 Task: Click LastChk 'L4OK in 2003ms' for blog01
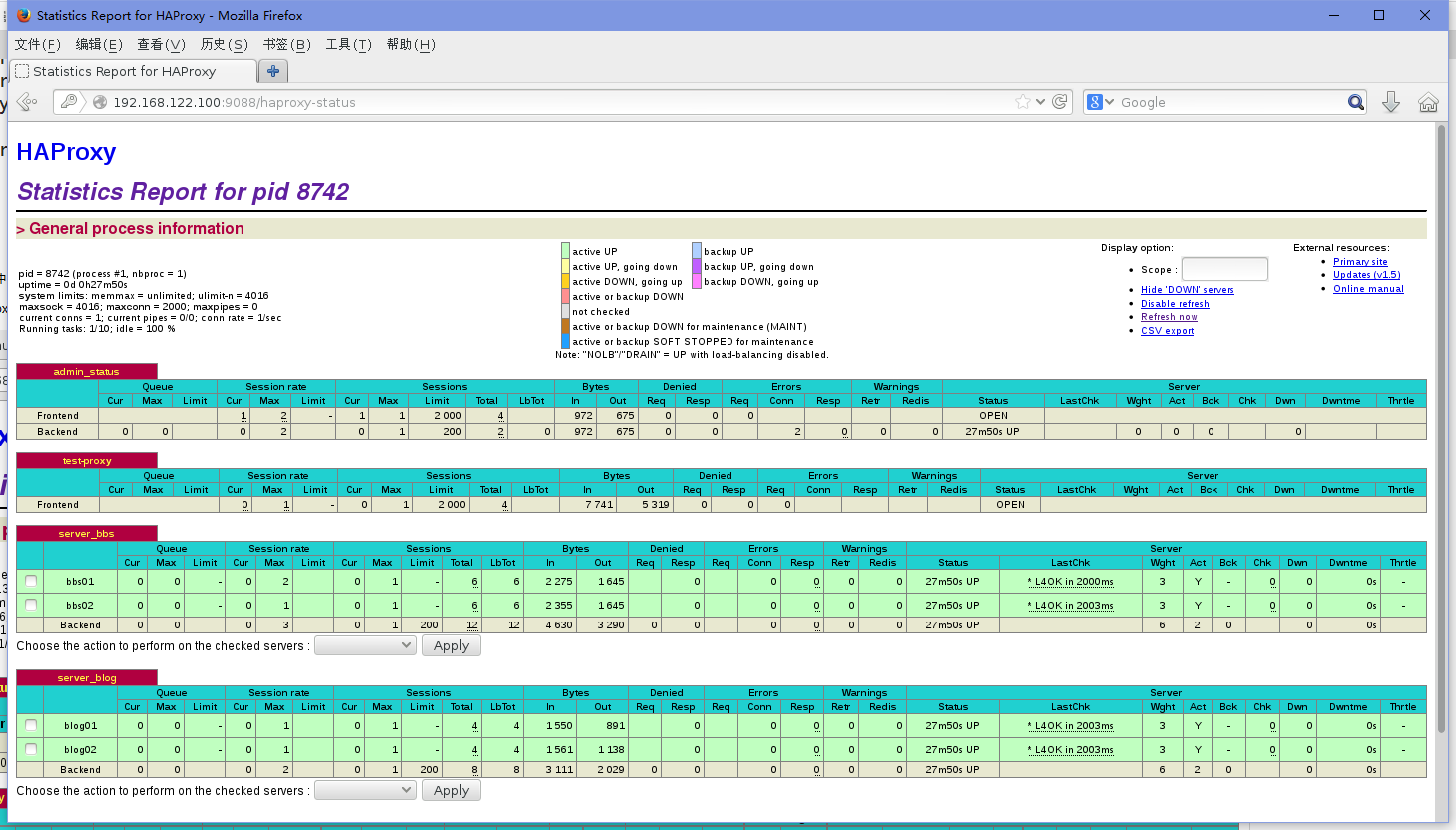[x=1070, y=725]
